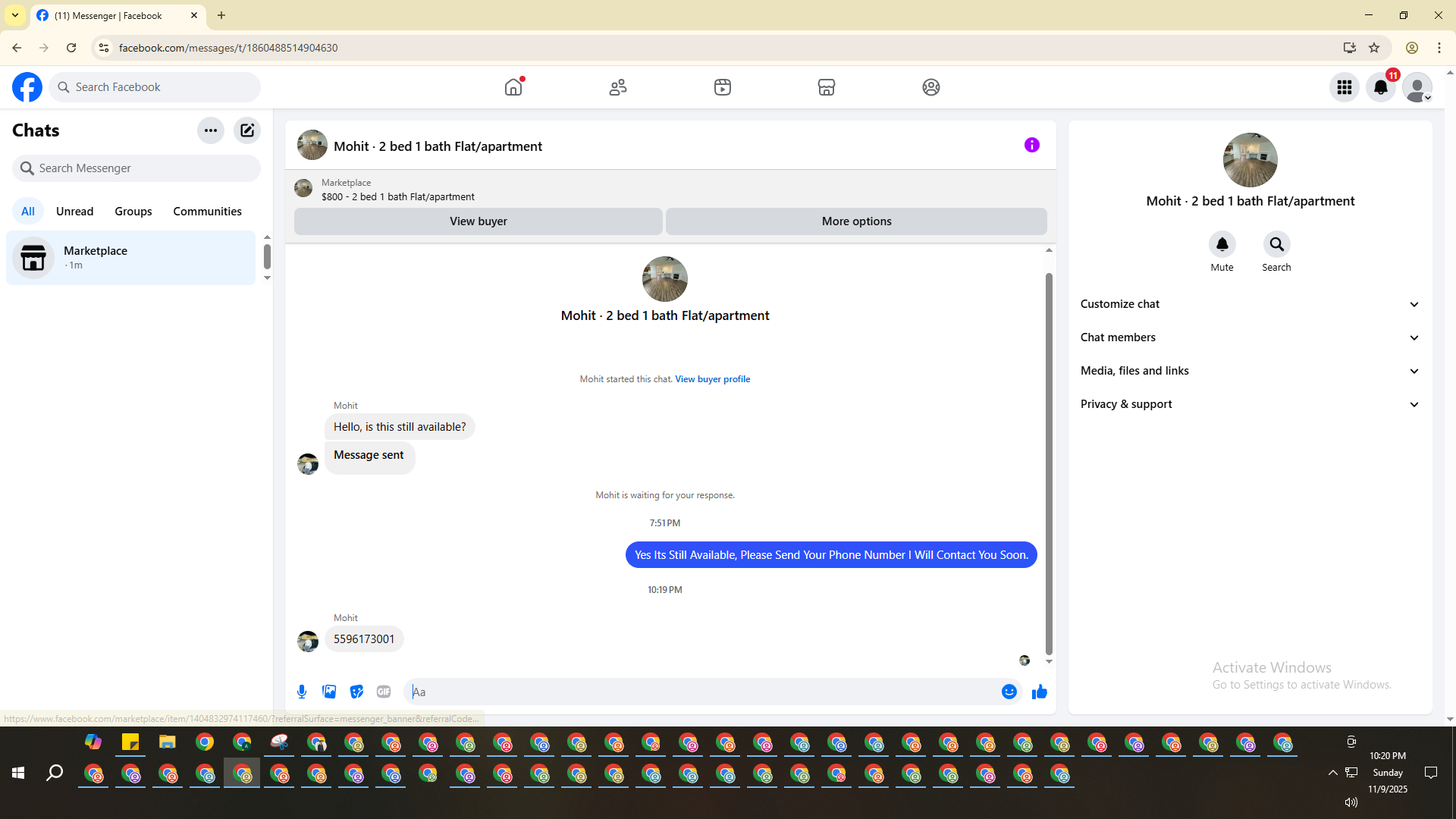Open the volume control in system tray
The width and height of the screenshot is (1456, 819).
[x=1351, y=802]
